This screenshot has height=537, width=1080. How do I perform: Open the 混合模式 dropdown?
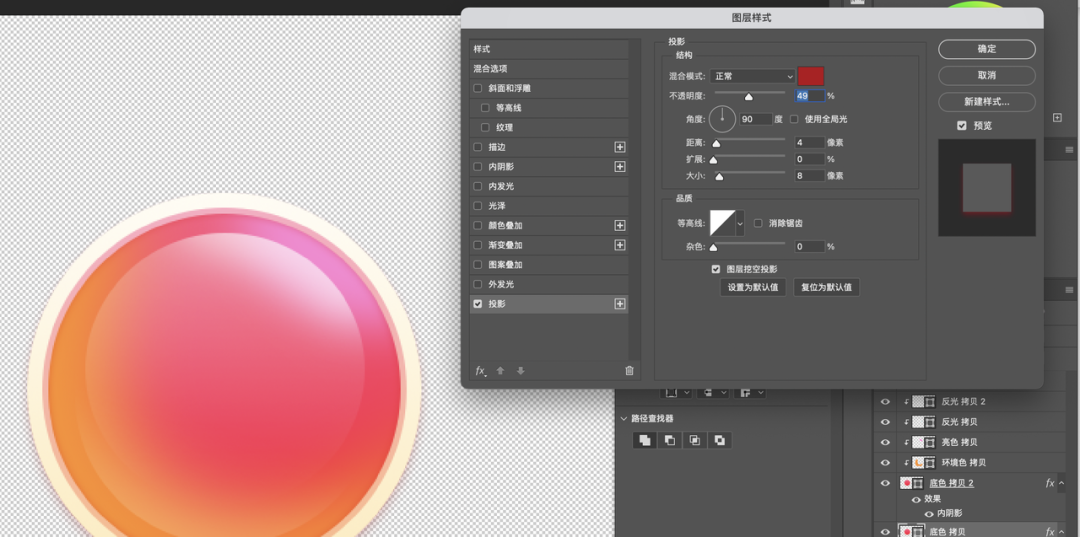(x=752, y=76)
